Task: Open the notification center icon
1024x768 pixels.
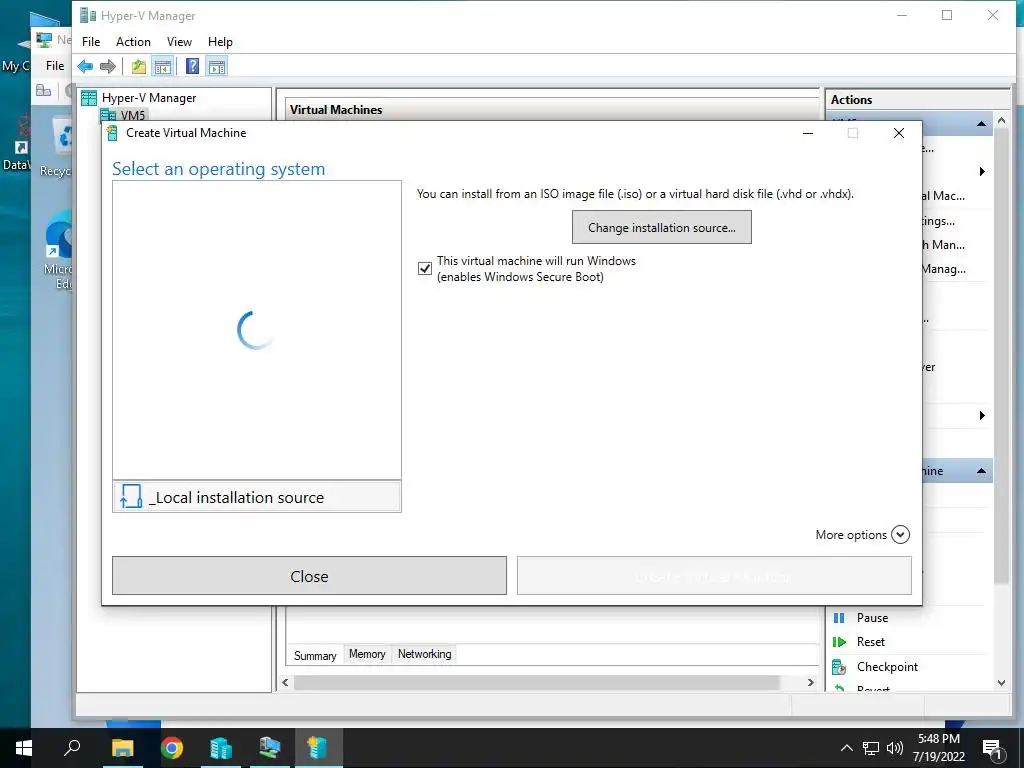Action: pyautogui.click(x=992, y=748)
